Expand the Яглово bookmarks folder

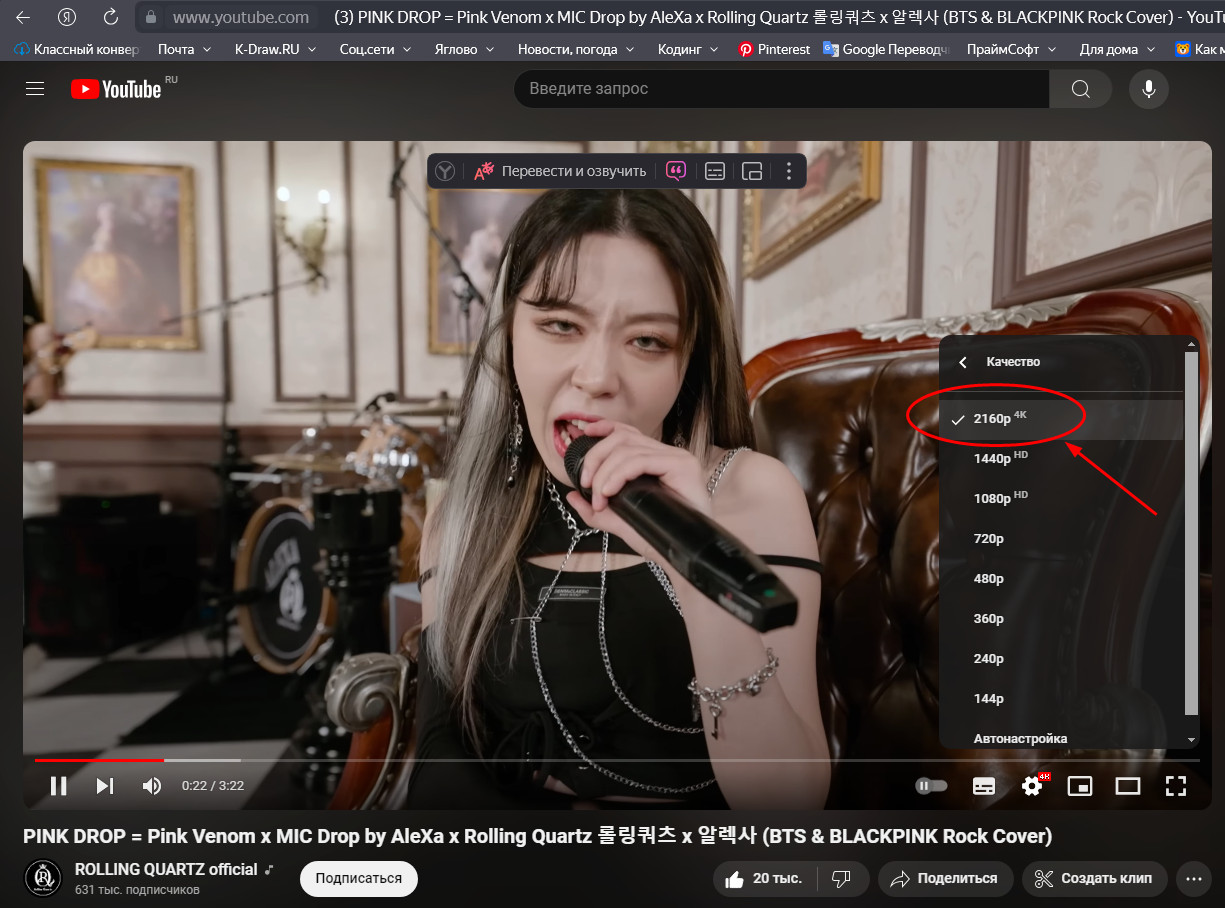(465, 49)
